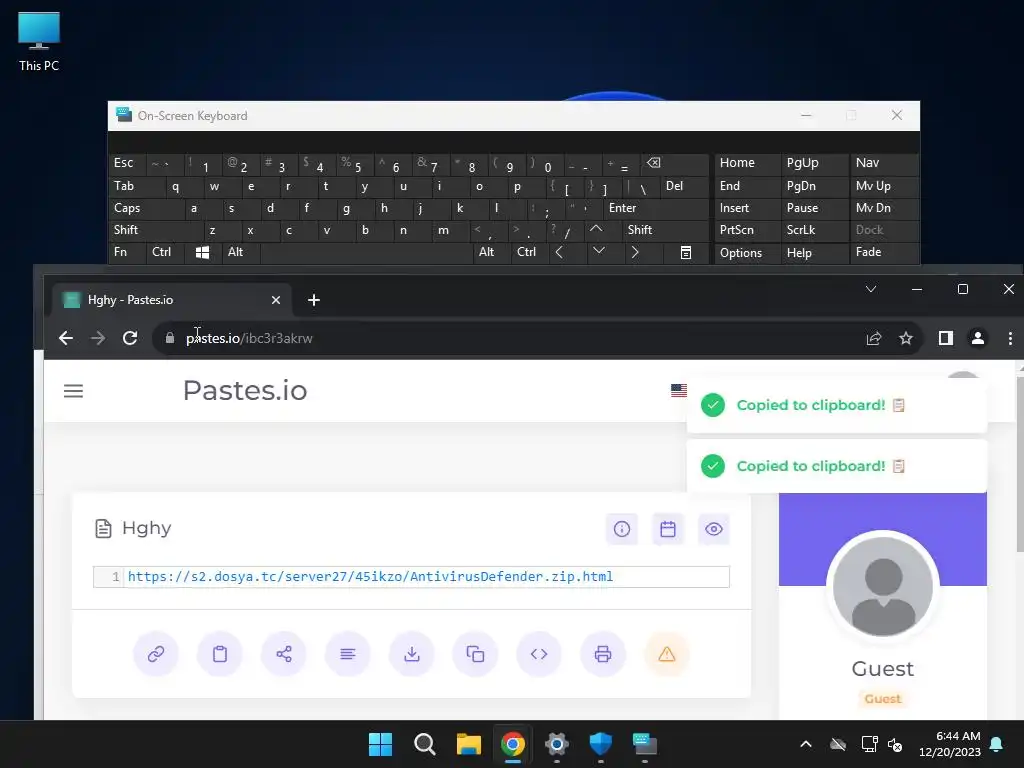Show paste info with circled i icon
Image resolution: width=1024 pixels, height=768 pixels.
coord(622,529)
